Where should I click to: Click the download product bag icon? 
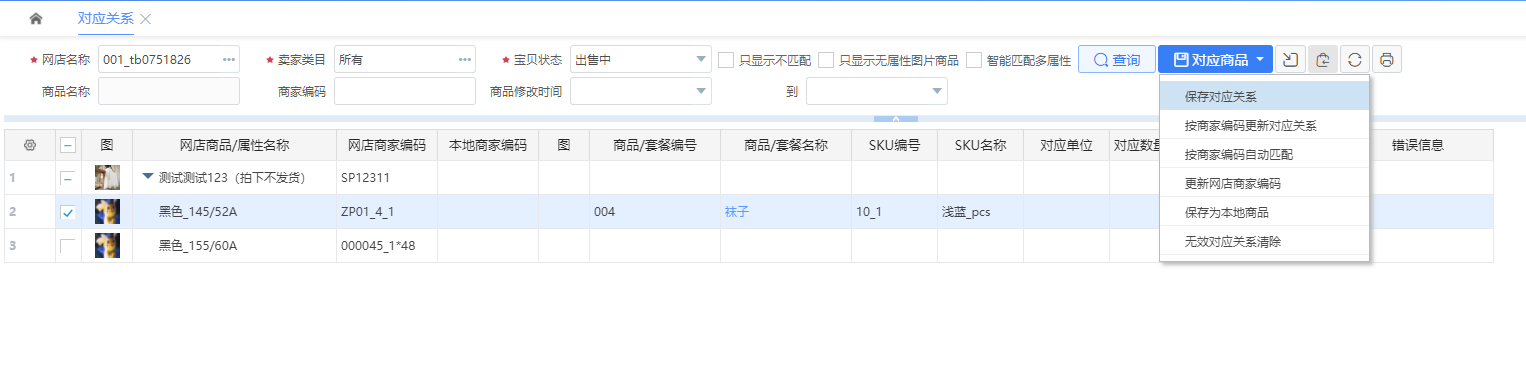coord(1322,60)
